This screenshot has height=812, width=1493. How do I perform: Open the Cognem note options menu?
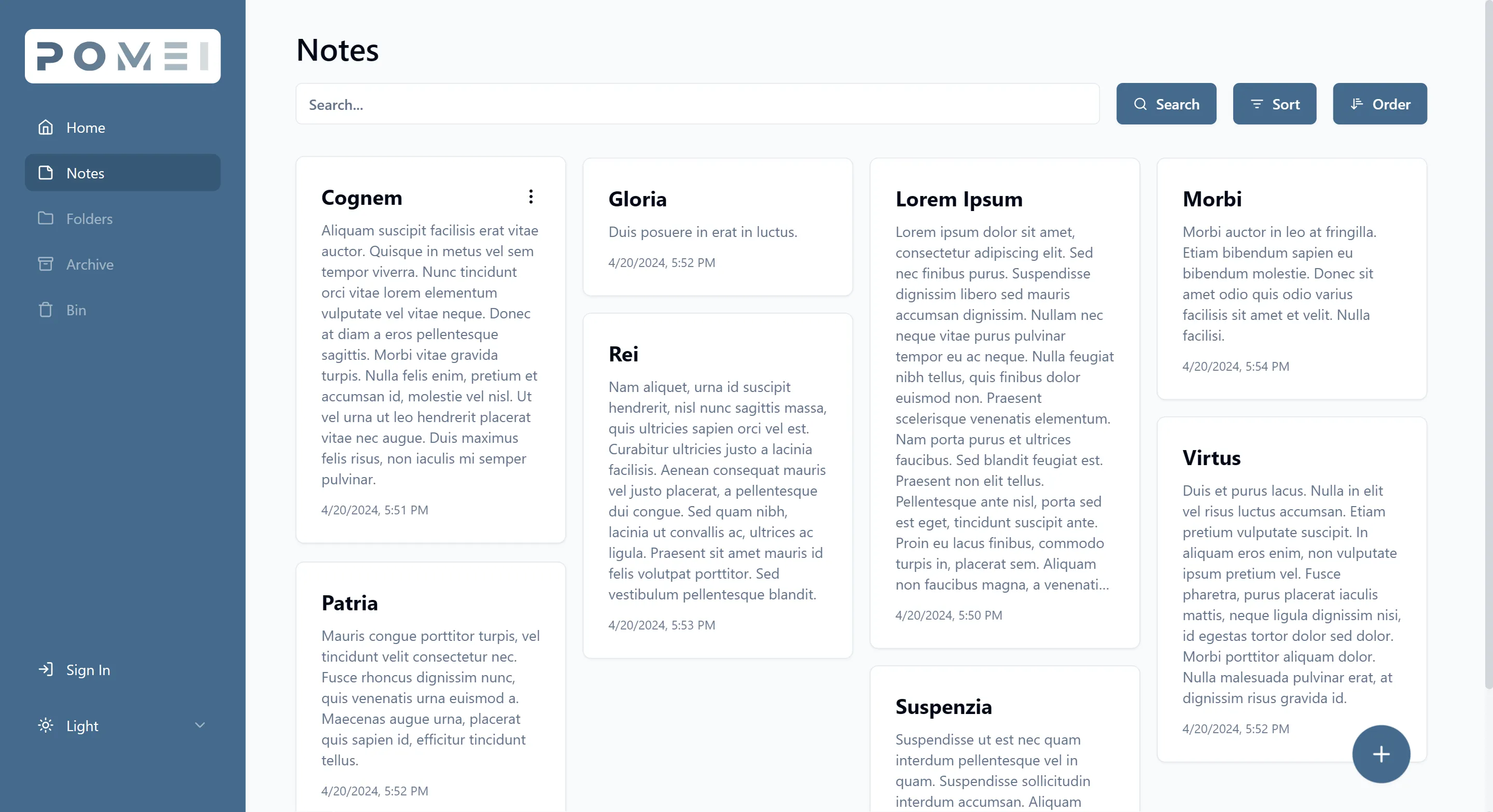[531, 197]
